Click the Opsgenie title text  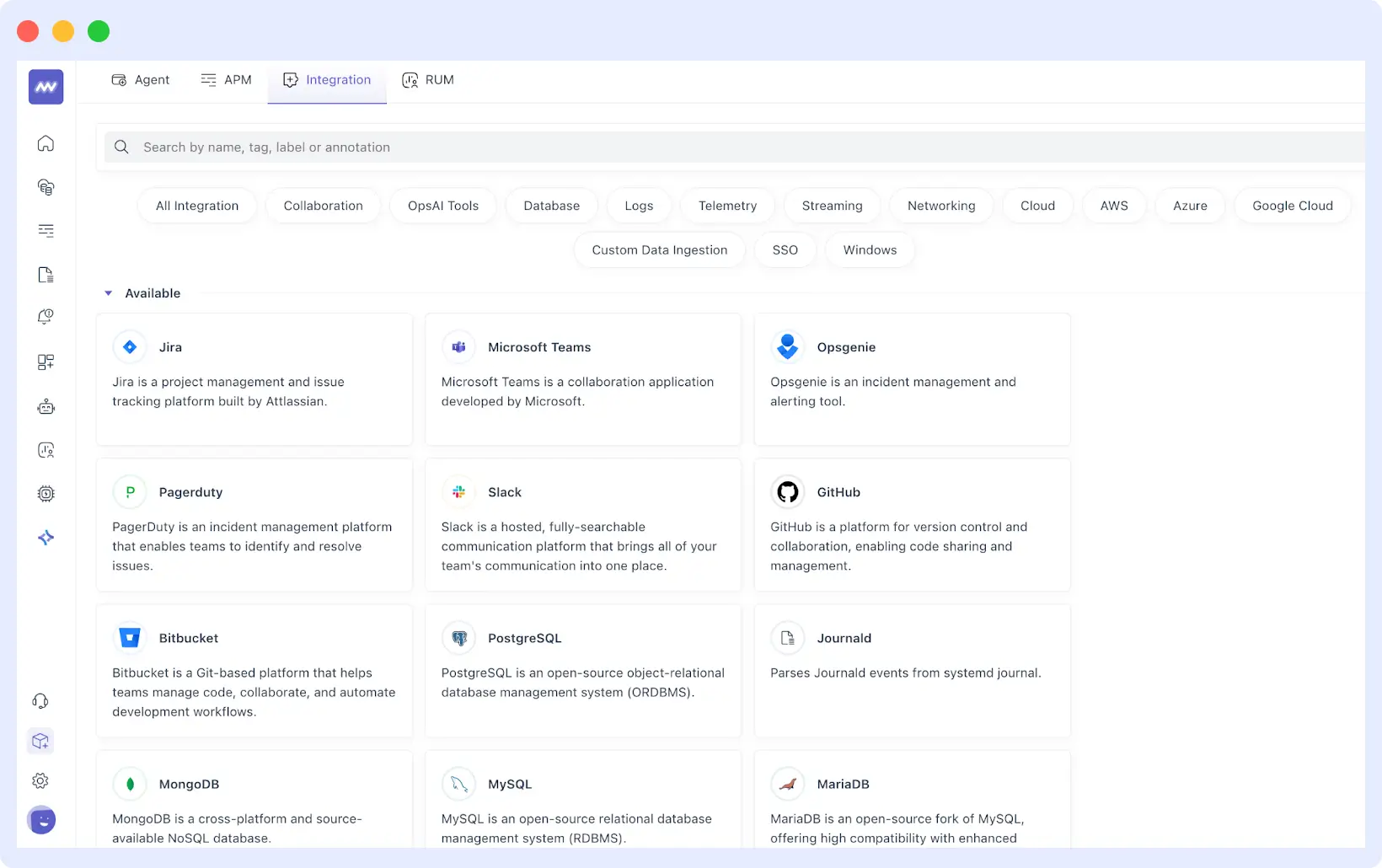(846, 347)
